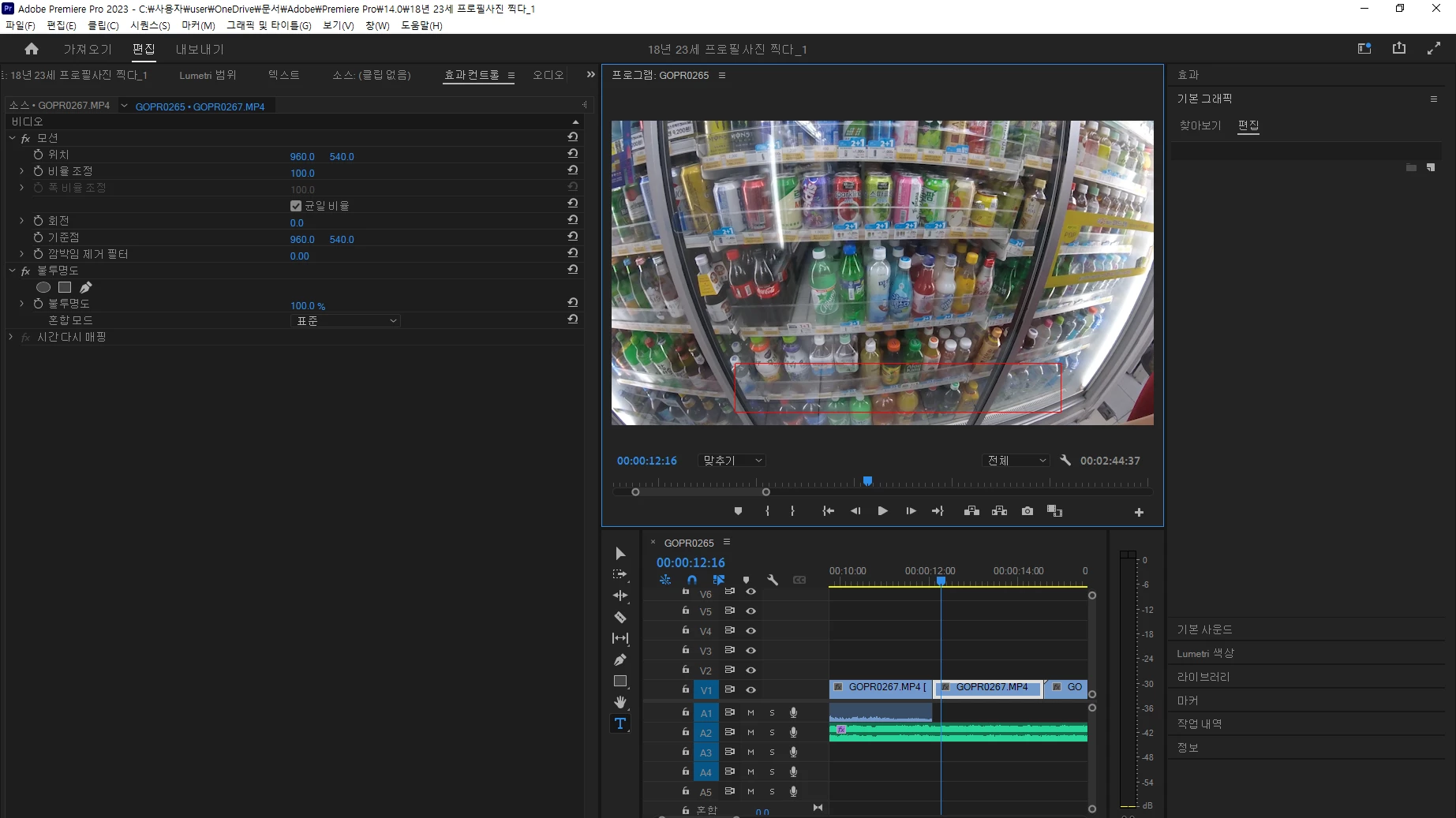Switch to the Text panel tab
1456x818 pixels.
click(x=284, y=75)
